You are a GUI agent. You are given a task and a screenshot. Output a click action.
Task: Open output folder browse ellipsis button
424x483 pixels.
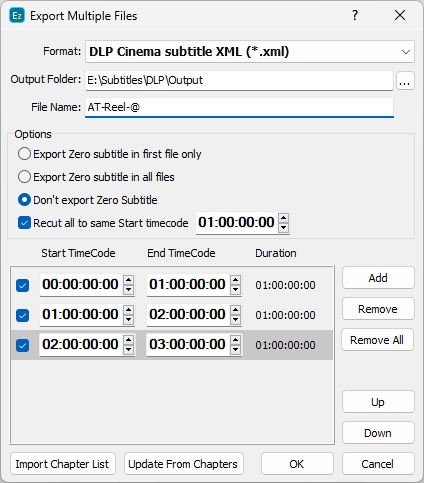click(x=405, y=80)
